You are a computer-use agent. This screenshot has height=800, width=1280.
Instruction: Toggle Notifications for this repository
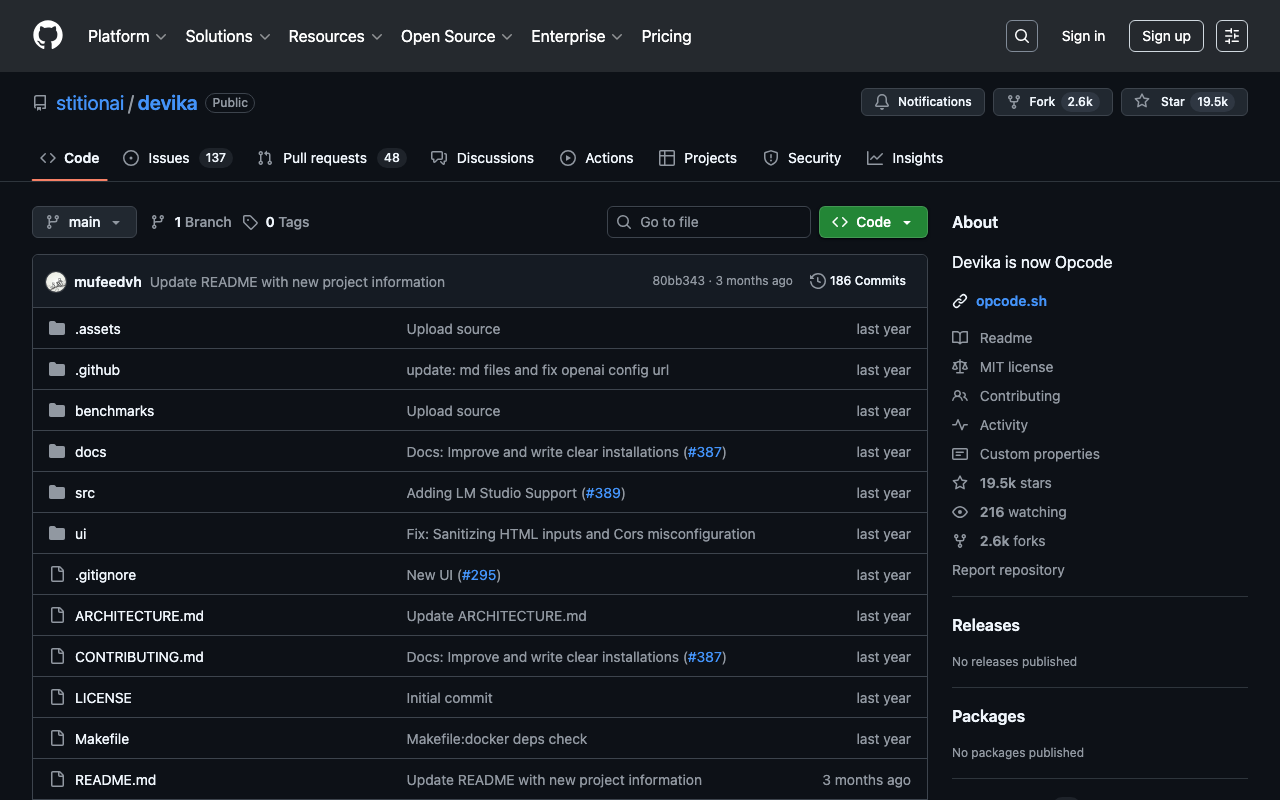[x=922, y=102]
